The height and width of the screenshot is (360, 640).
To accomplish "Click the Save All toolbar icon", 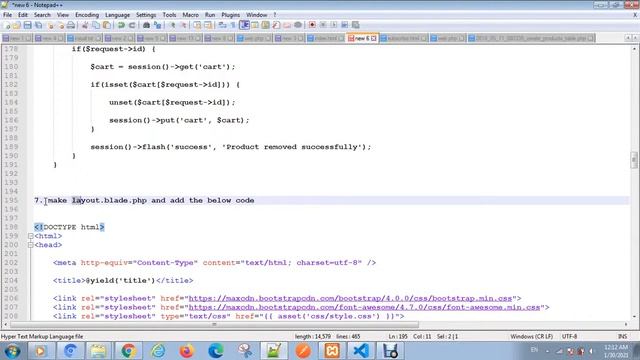I will click(38, 25).
